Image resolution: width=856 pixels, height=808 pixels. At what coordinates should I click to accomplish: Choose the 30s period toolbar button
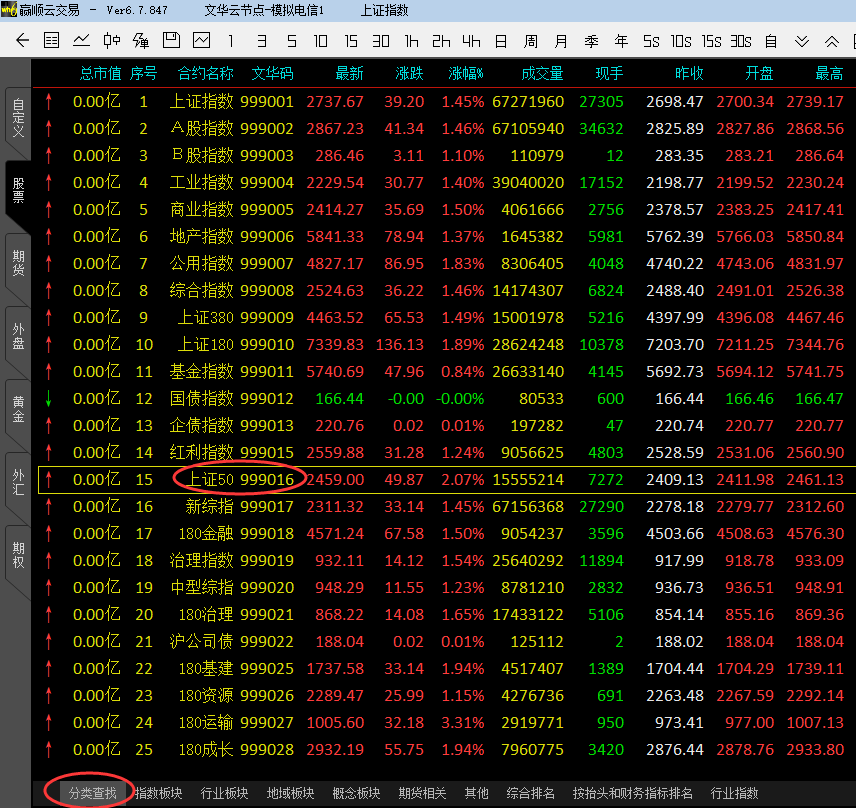[740, 41]
